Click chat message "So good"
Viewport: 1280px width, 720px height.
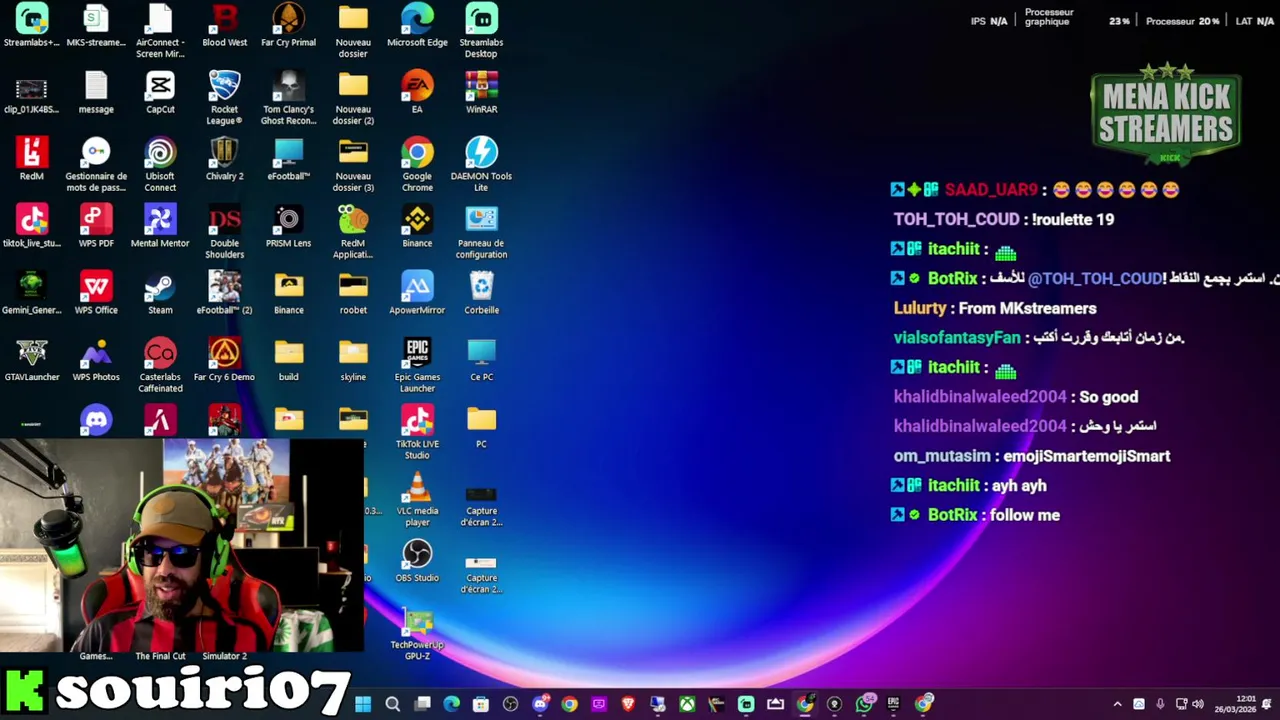pyautogui.click(x=1109, y=397)
